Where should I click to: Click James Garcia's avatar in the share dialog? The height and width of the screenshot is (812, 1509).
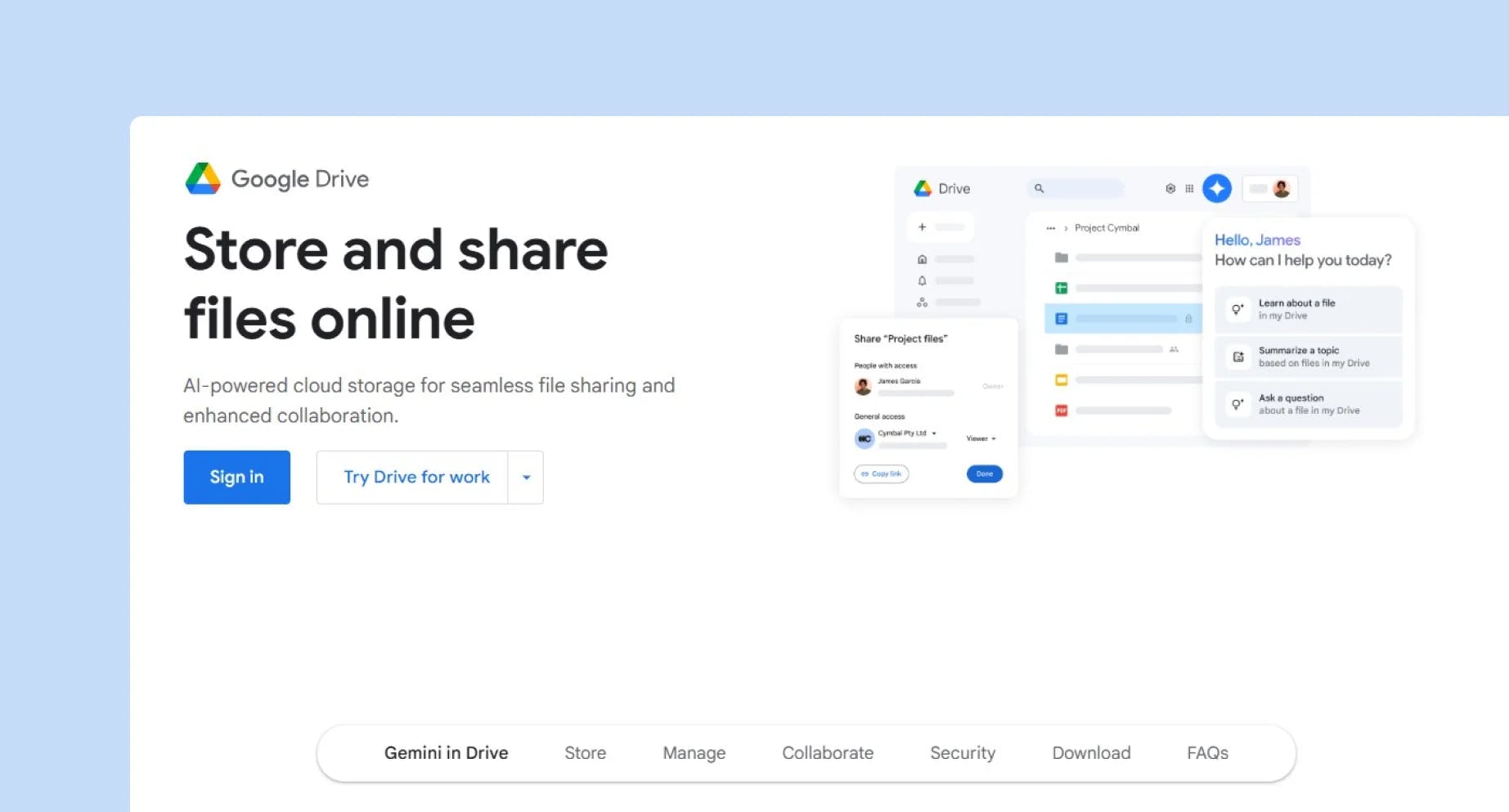863,386
